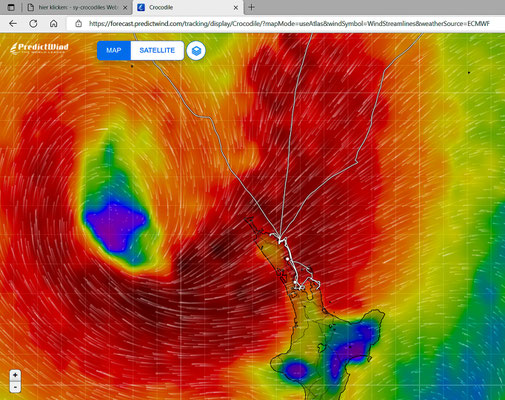Click the white boat position marker
The image size is (505, 400).
(287, 259)
